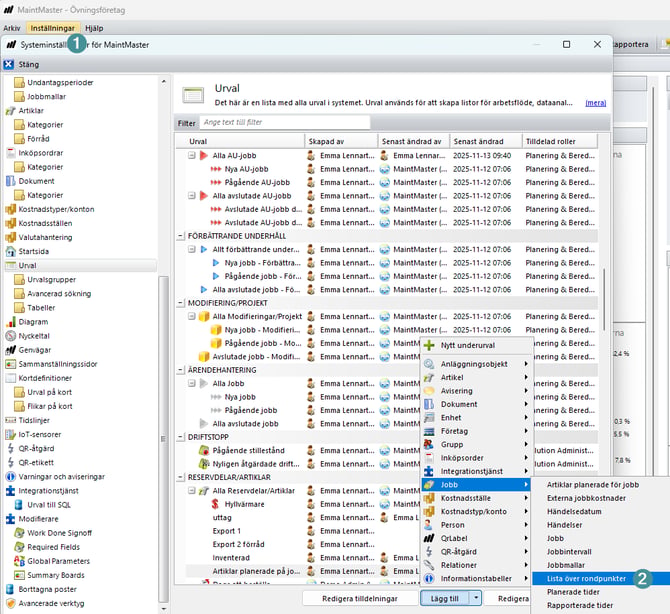The image size is (670, 614).
Task: Collapse the ÄRENDEHANTERING group
Action: (181, 370)
